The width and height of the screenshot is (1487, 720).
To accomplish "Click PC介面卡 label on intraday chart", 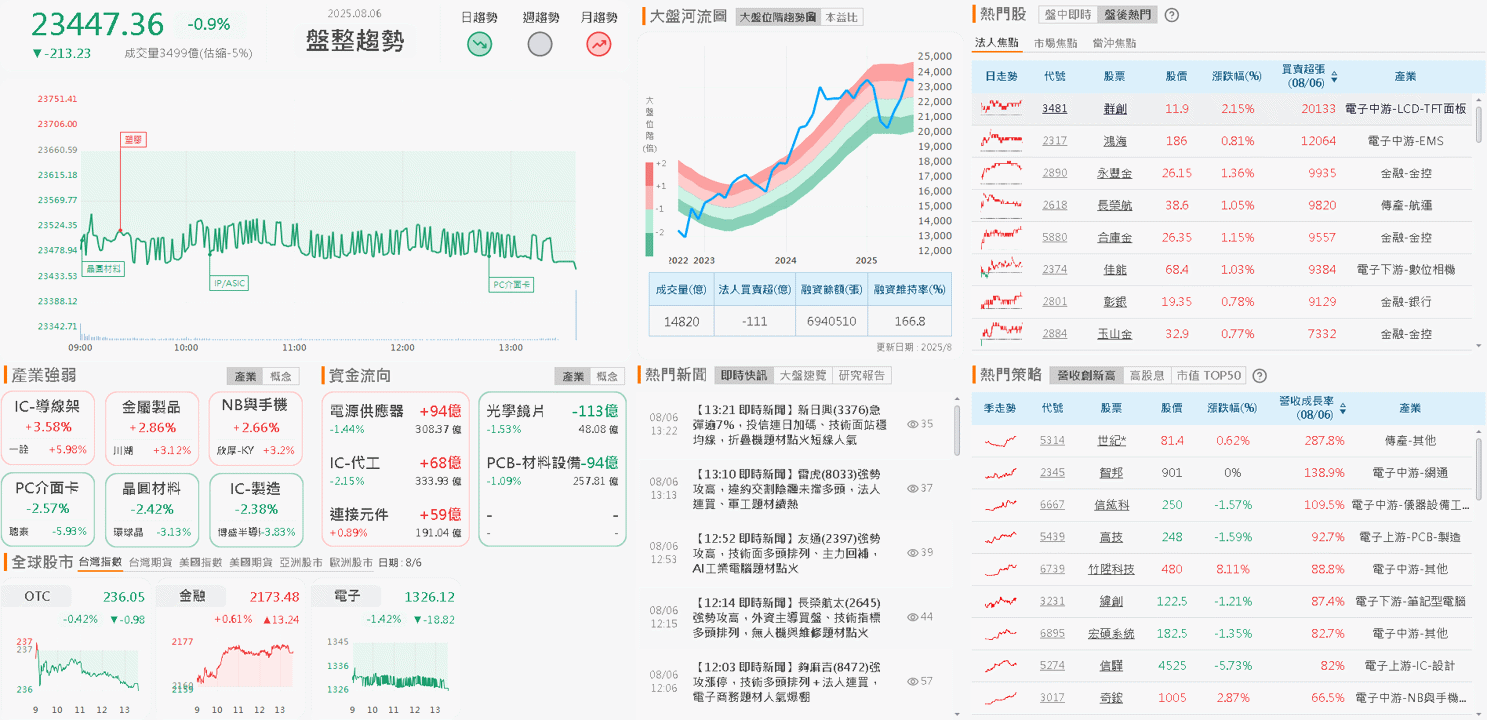I will [x=512, y=284].
